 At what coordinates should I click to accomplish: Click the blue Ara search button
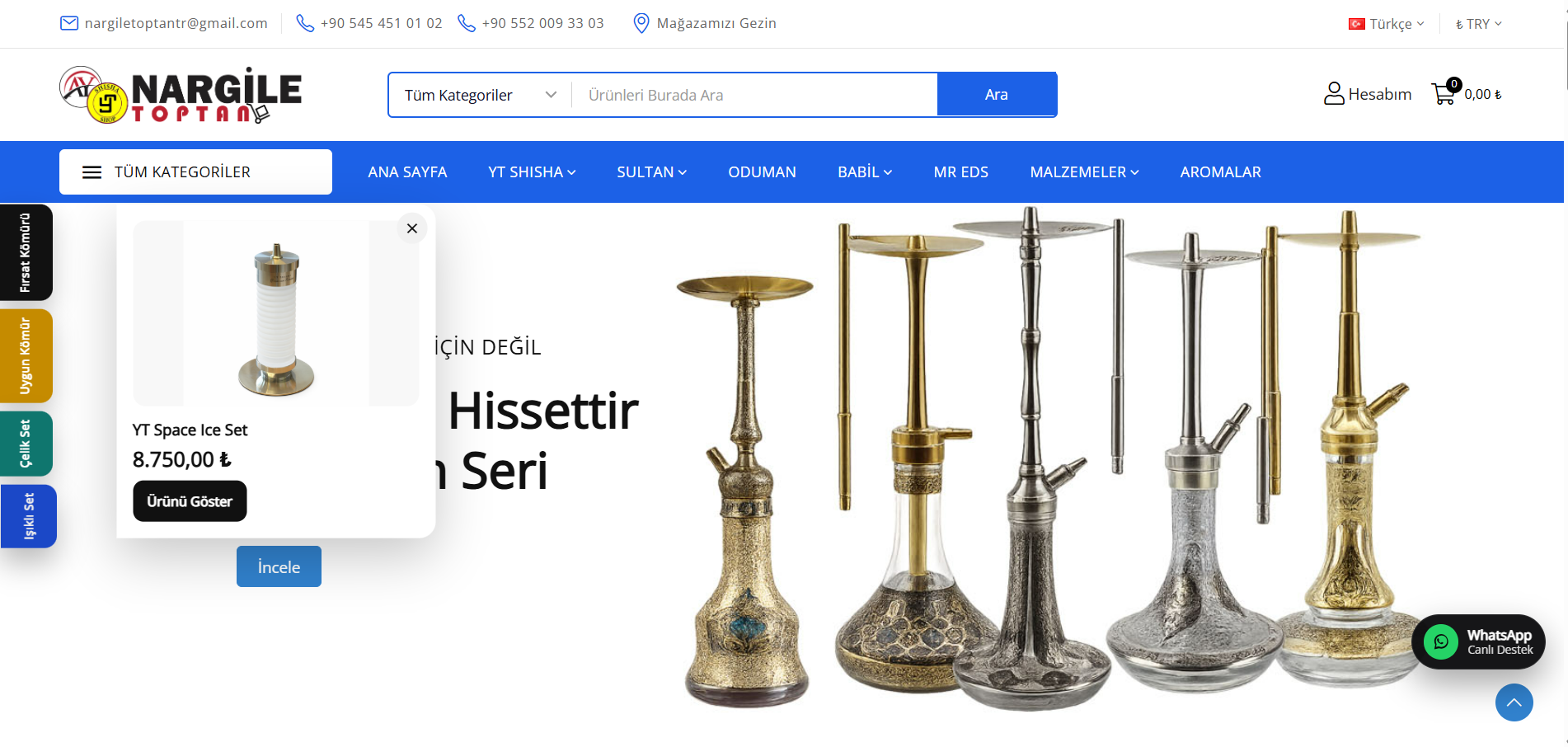click(997, 95)
